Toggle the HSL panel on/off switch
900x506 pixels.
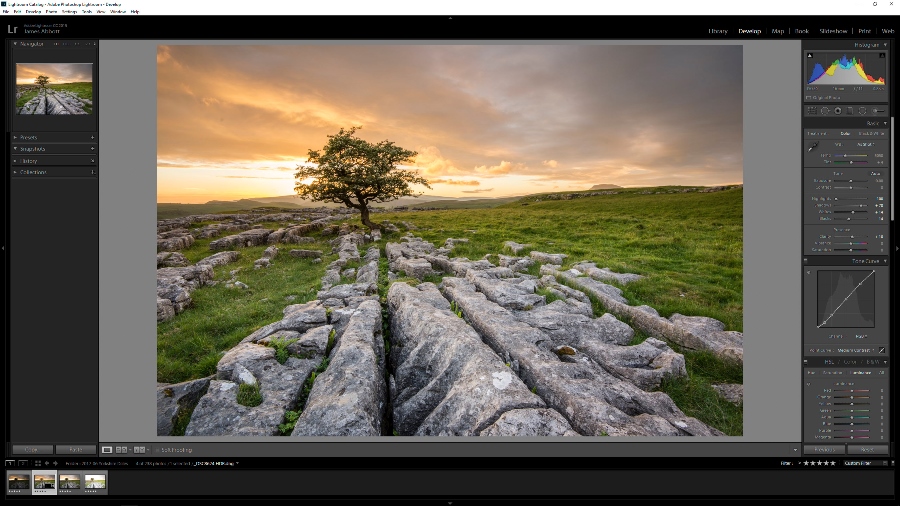(x=807, y=362)
